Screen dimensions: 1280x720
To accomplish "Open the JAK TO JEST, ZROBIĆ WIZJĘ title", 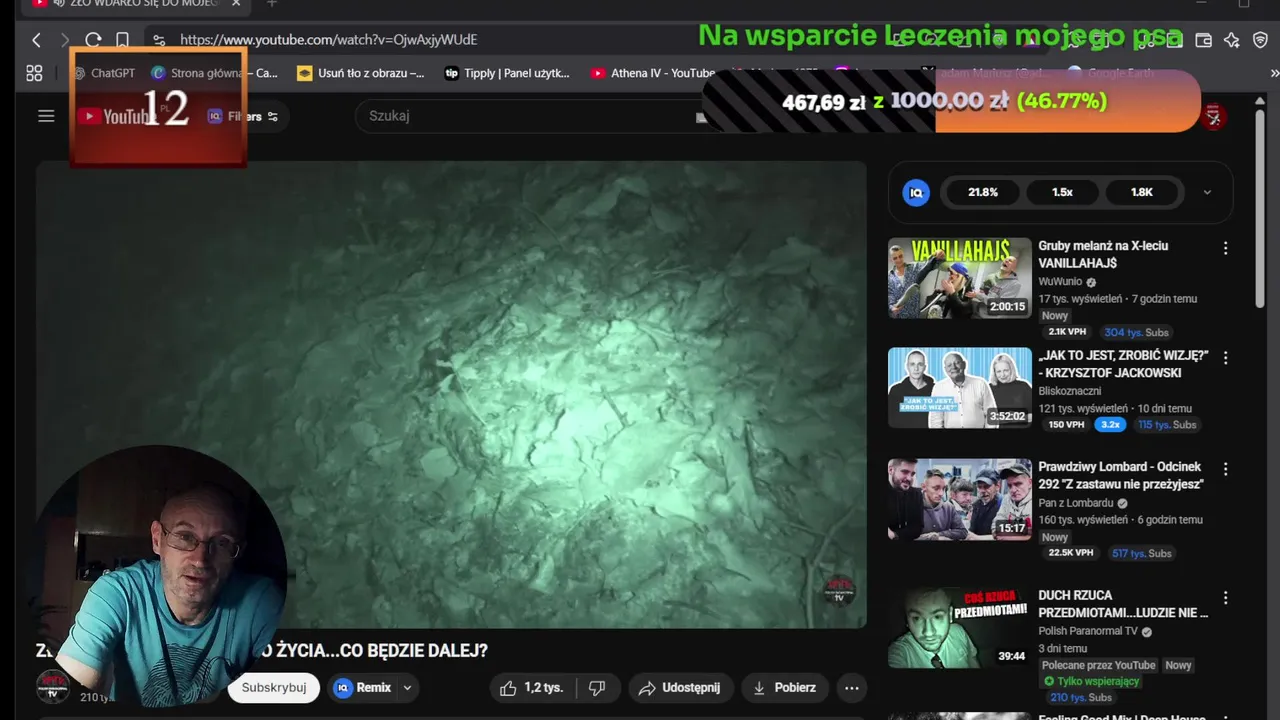I will (x=1123, y=364).
